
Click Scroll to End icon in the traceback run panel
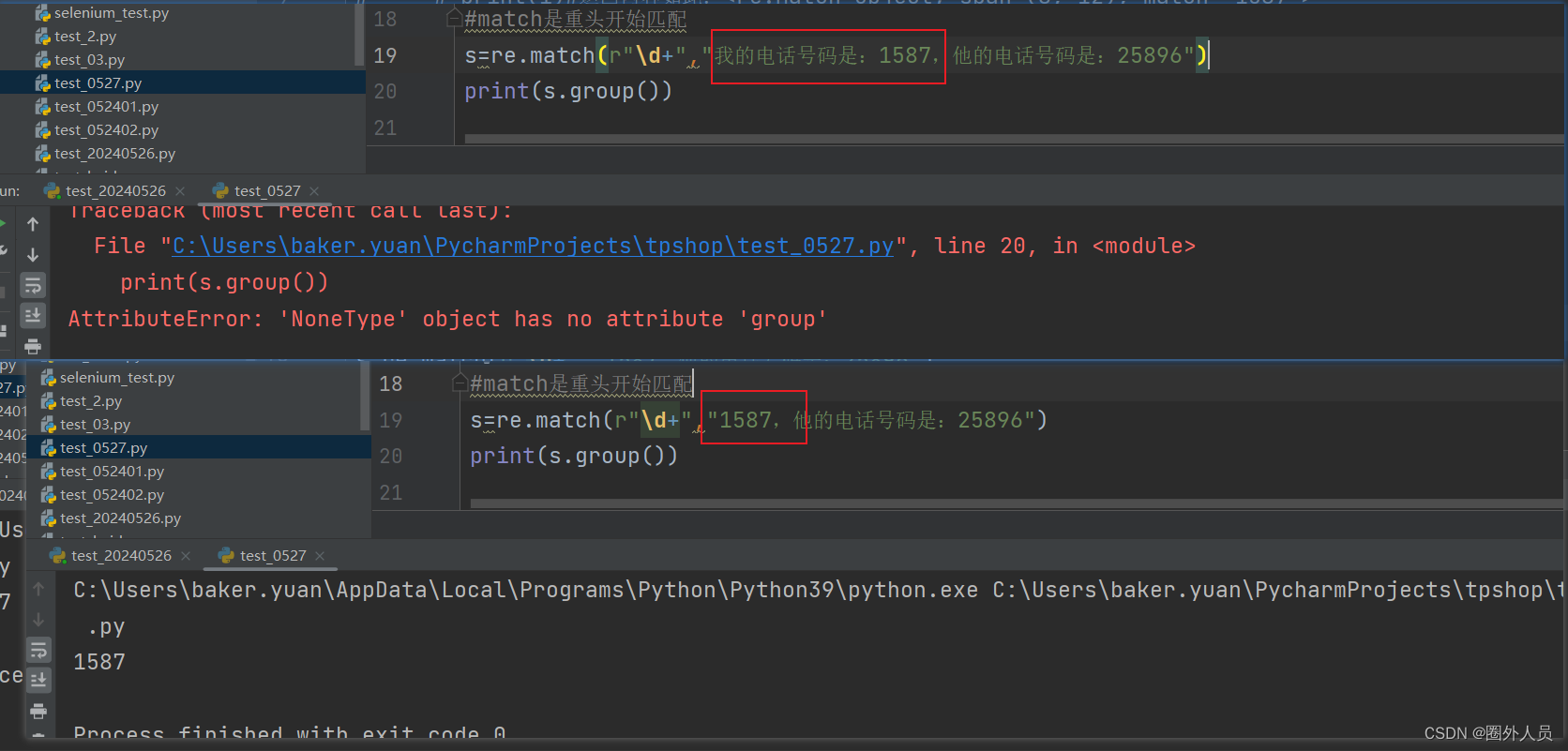(33, 316)
